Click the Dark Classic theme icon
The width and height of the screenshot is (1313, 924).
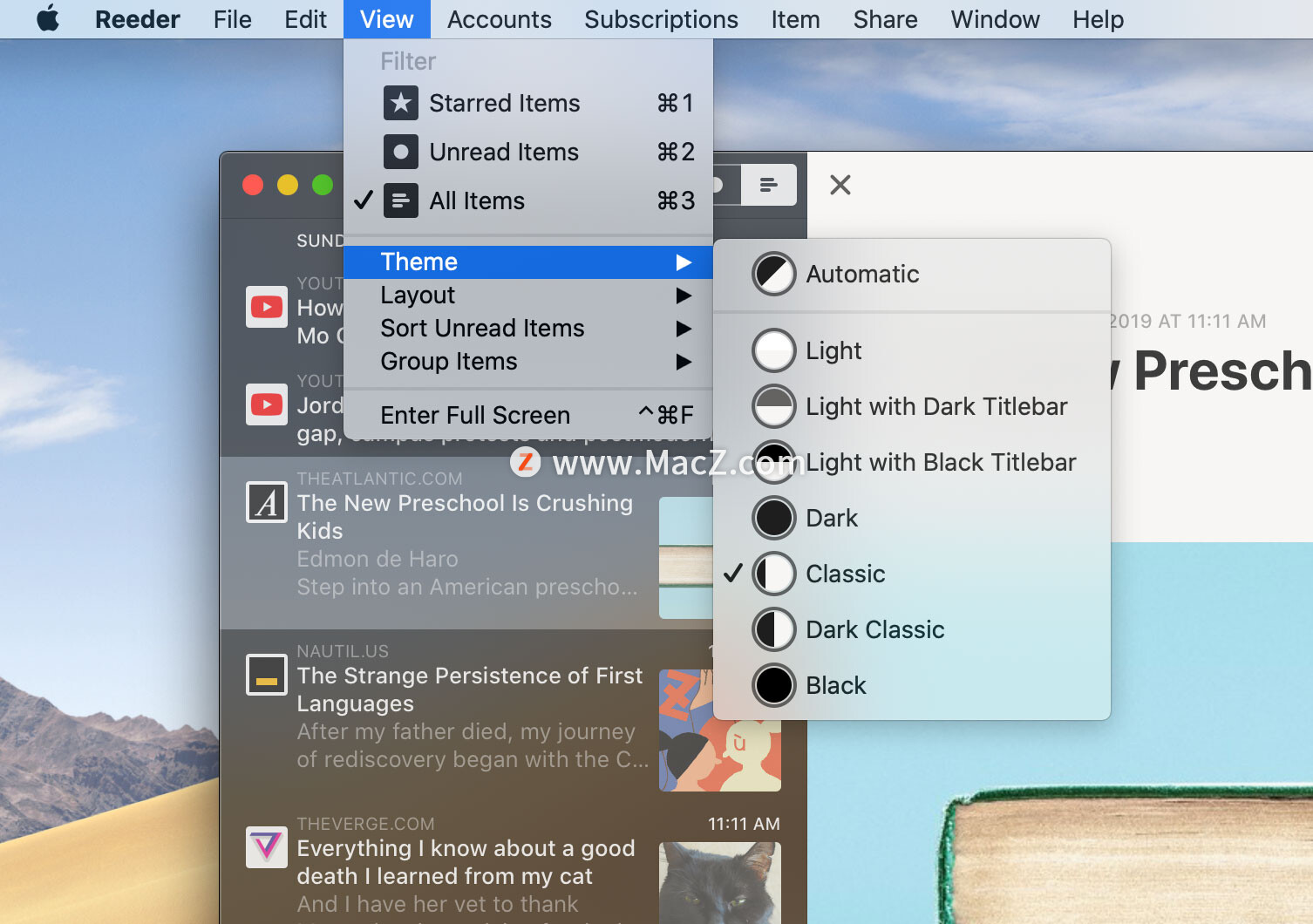tap(773, 629)
